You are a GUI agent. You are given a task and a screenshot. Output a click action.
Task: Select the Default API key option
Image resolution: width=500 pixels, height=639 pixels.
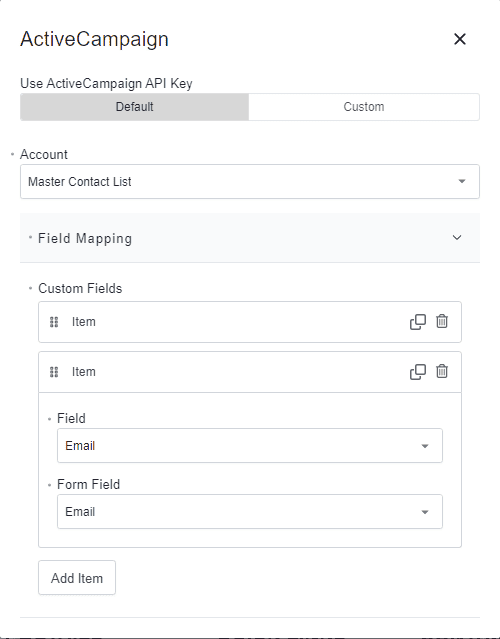tap(134, 107)
